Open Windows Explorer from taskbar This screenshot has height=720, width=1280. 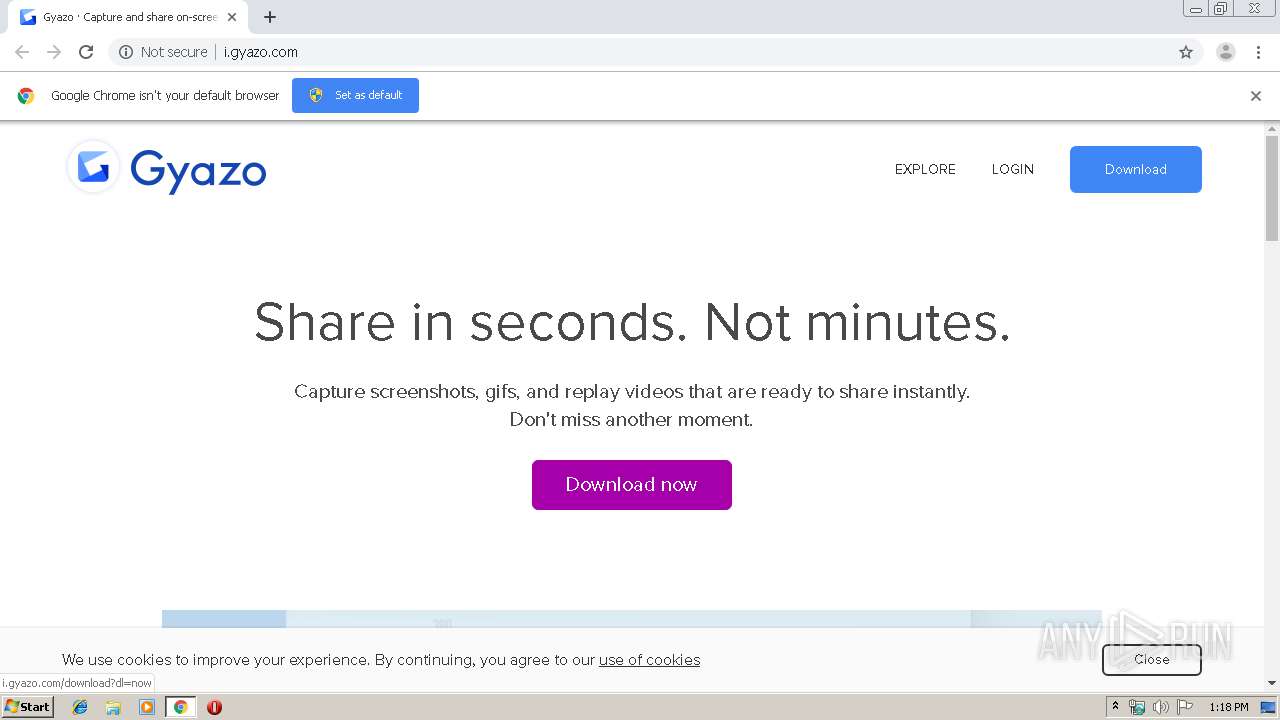[113, 707]
